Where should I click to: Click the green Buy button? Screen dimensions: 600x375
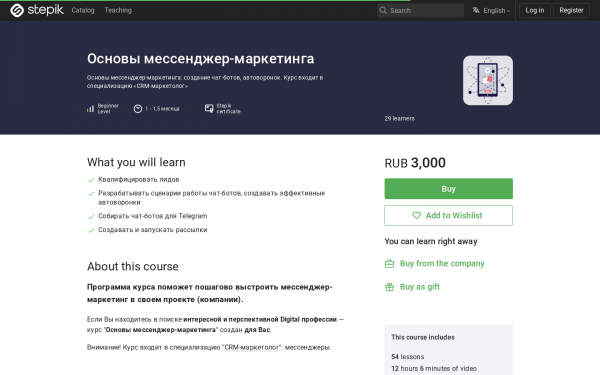coord(448,189)
